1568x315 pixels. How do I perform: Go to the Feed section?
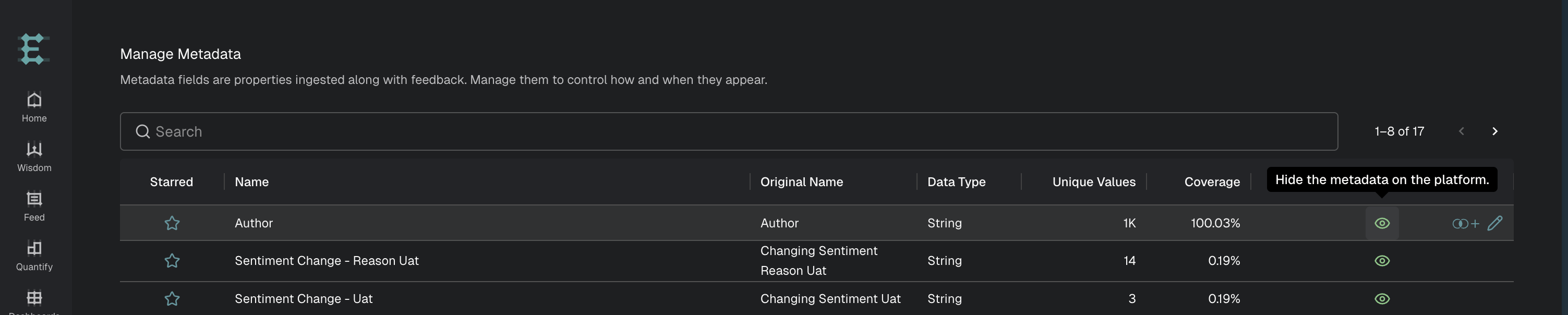click(x=34, y=206)
